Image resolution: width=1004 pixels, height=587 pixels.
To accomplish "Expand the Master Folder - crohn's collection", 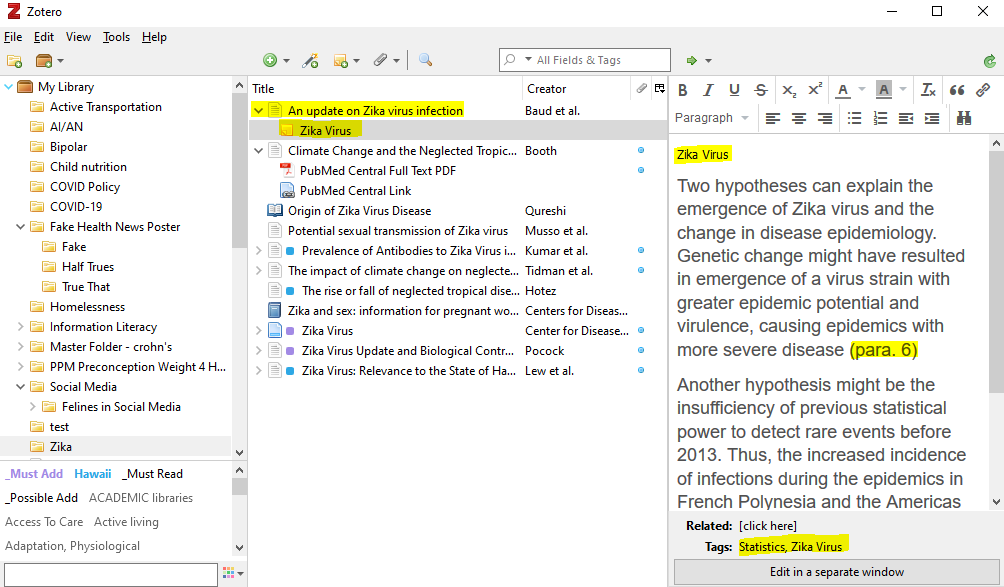I will click(x=20, y=346).
